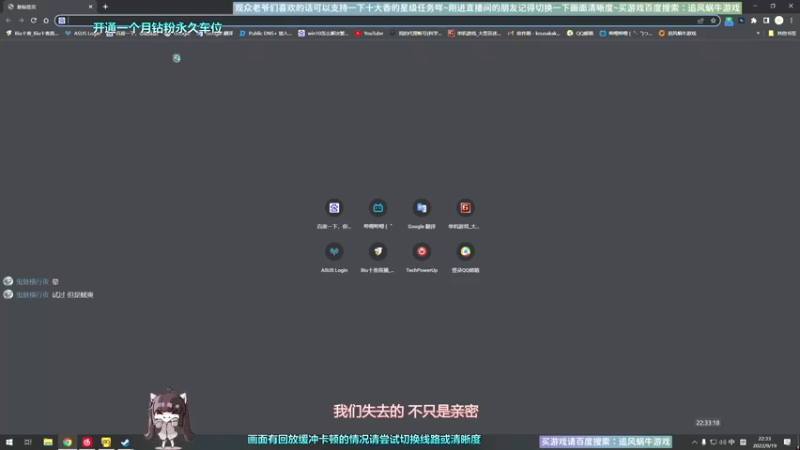Open the notification center icon

coord(787,442)
